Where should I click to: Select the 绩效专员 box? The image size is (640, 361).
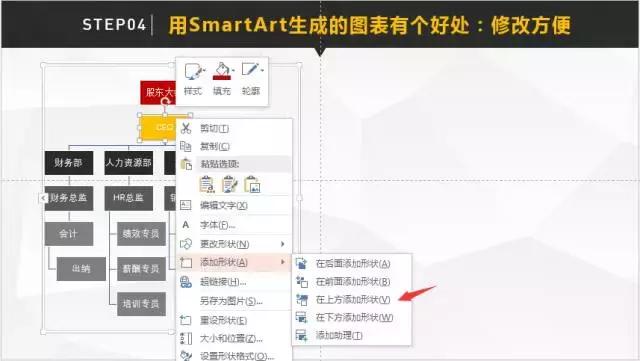point(141,234)
